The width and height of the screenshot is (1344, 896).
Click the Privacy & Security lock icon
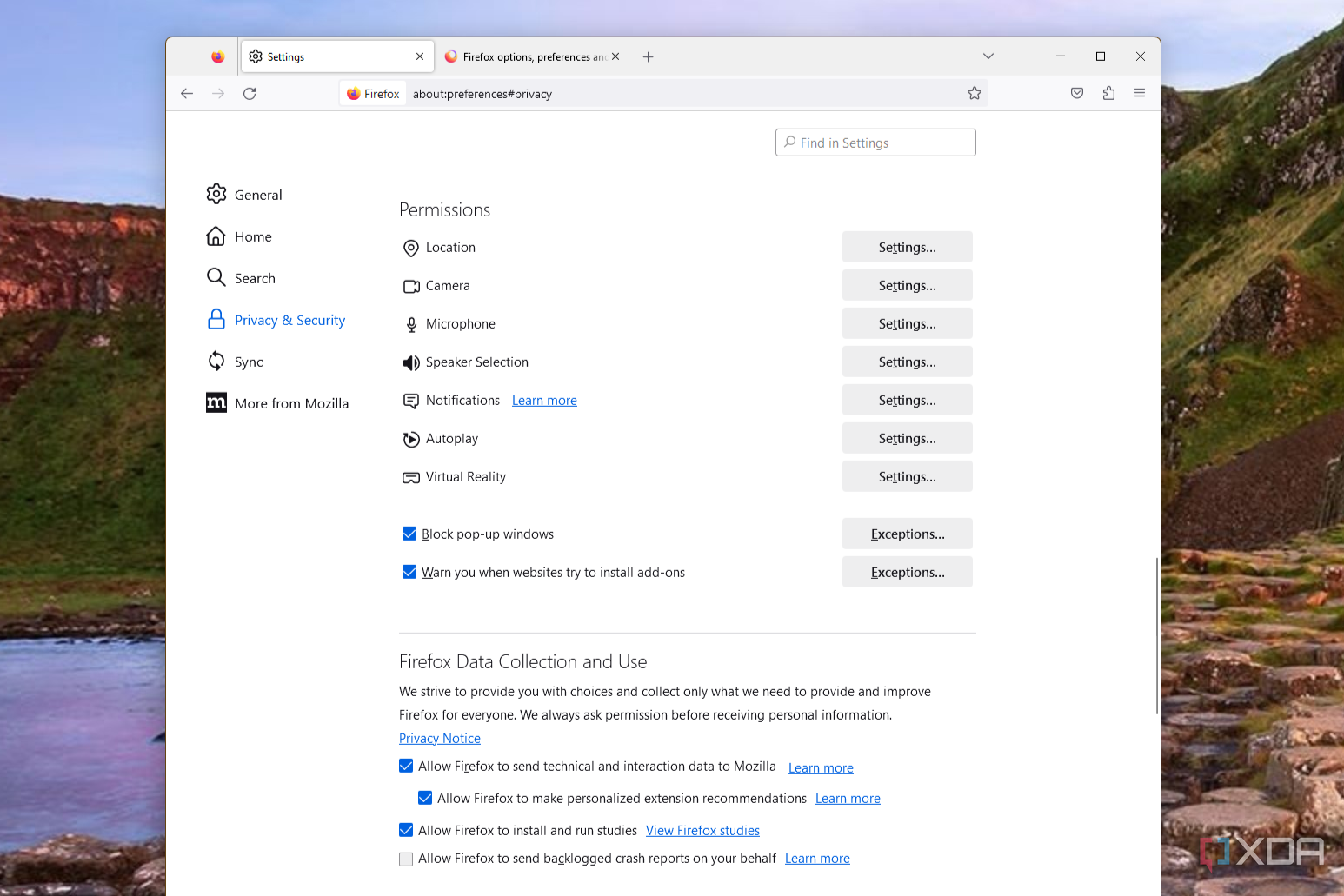(216, 319)
